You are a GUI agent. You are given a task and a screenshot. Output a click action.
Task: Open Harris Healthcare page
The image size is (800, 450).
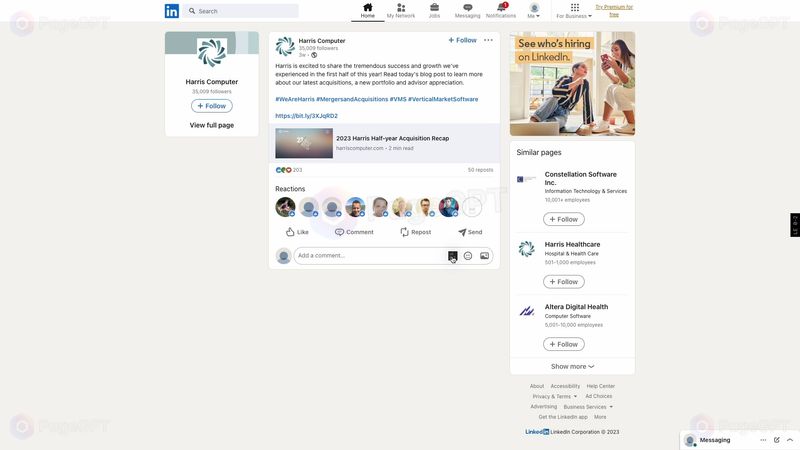click(572, 244)
